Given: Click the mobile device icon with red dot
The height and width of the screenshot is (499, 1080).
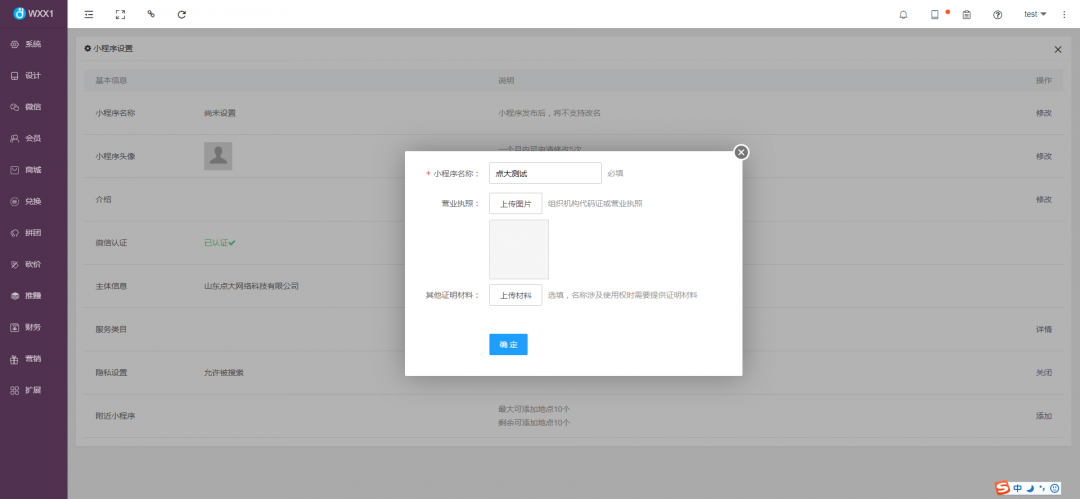Looking at the screenshot, I should (935, 14).
